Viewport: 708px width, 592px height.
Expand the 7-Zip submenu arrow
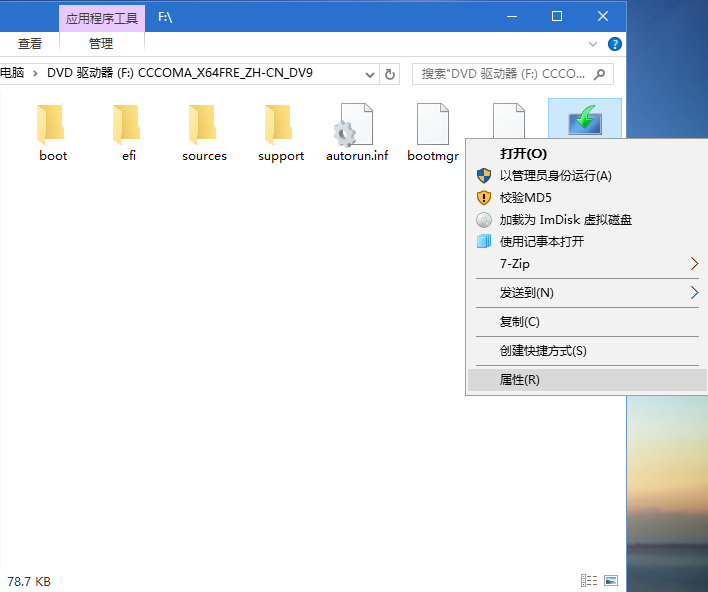[694, 264]
